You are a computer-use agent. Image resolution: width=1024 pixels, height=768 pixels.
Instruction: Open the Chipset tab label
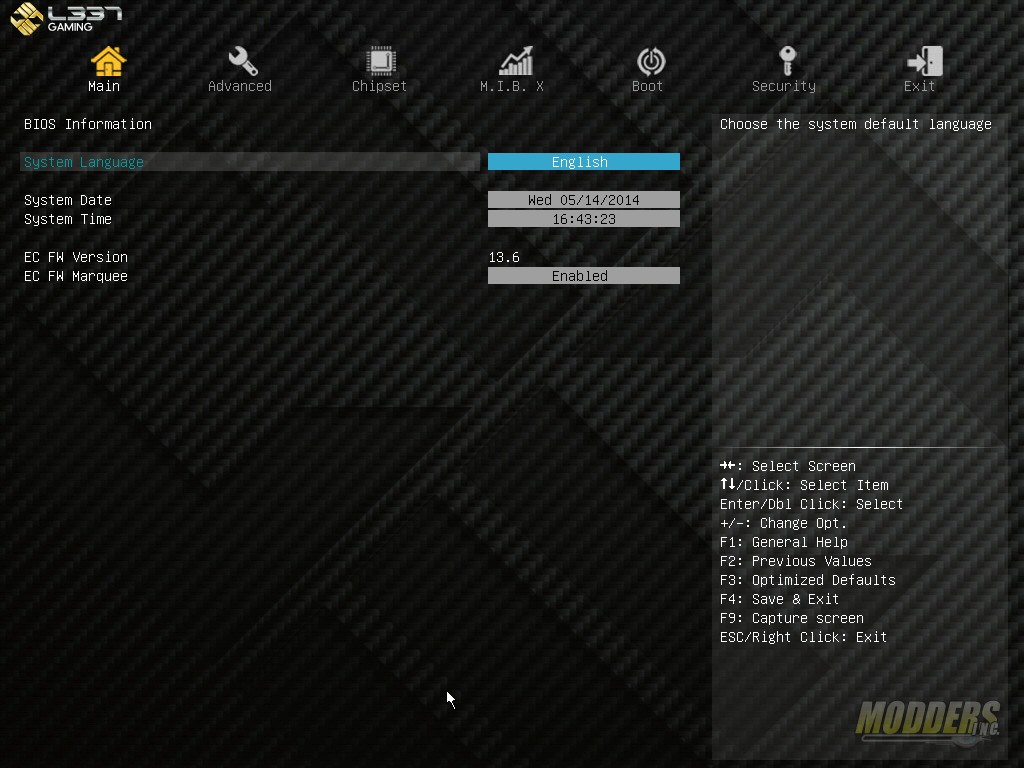(x=379, y=86)
